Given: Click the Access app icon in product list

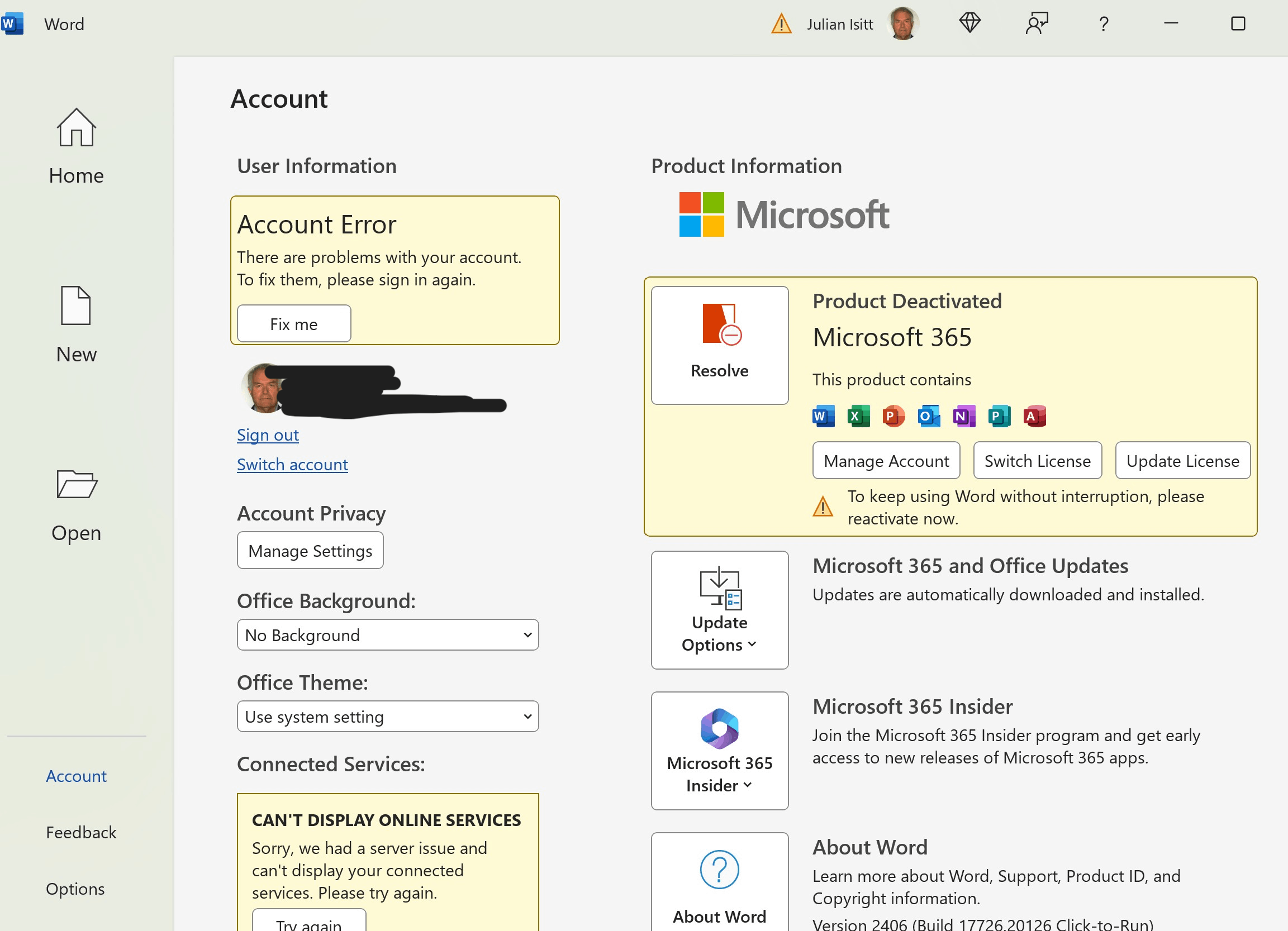Looking at the screenshot, I should 1035,416.
